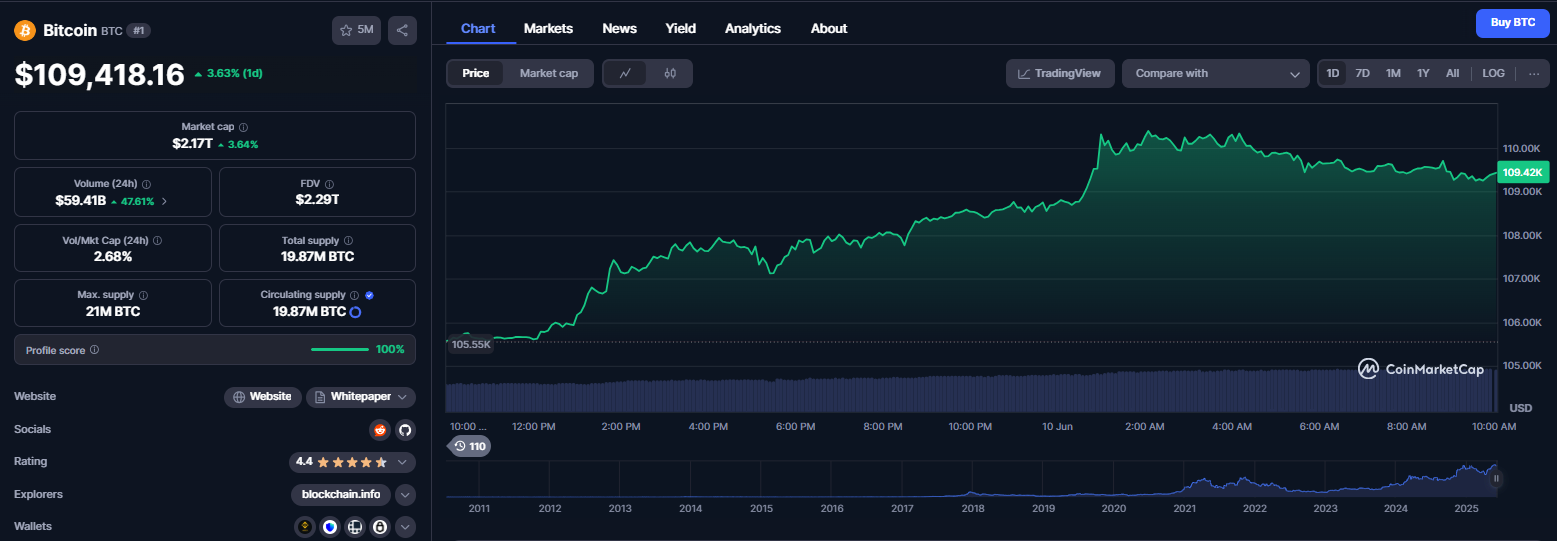
Task: Select line chart style
Action: click(x=625, y=73)
